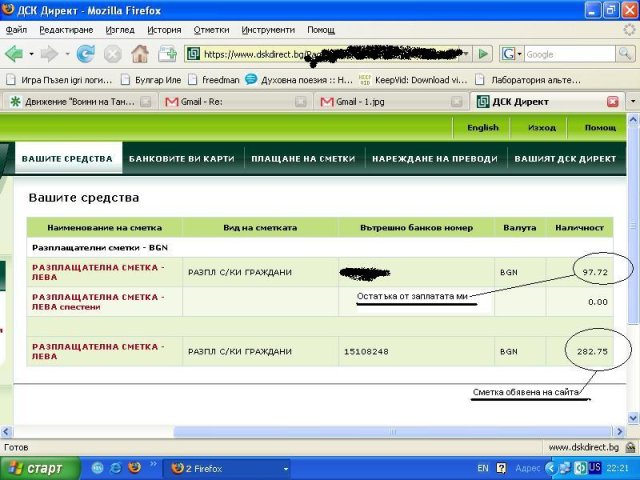This screenshot has width=640, height=480.
Task: Launch Firefox from quick launch icon
Action: 134,468
